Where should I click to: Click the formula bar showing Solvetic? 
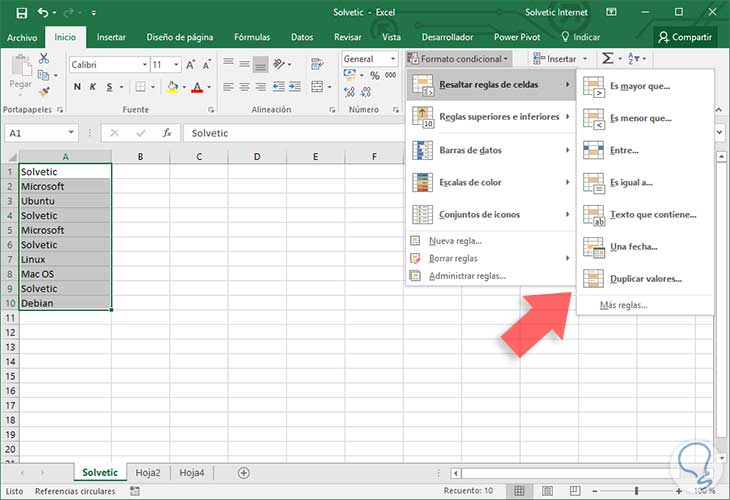(x=295, y=133)
